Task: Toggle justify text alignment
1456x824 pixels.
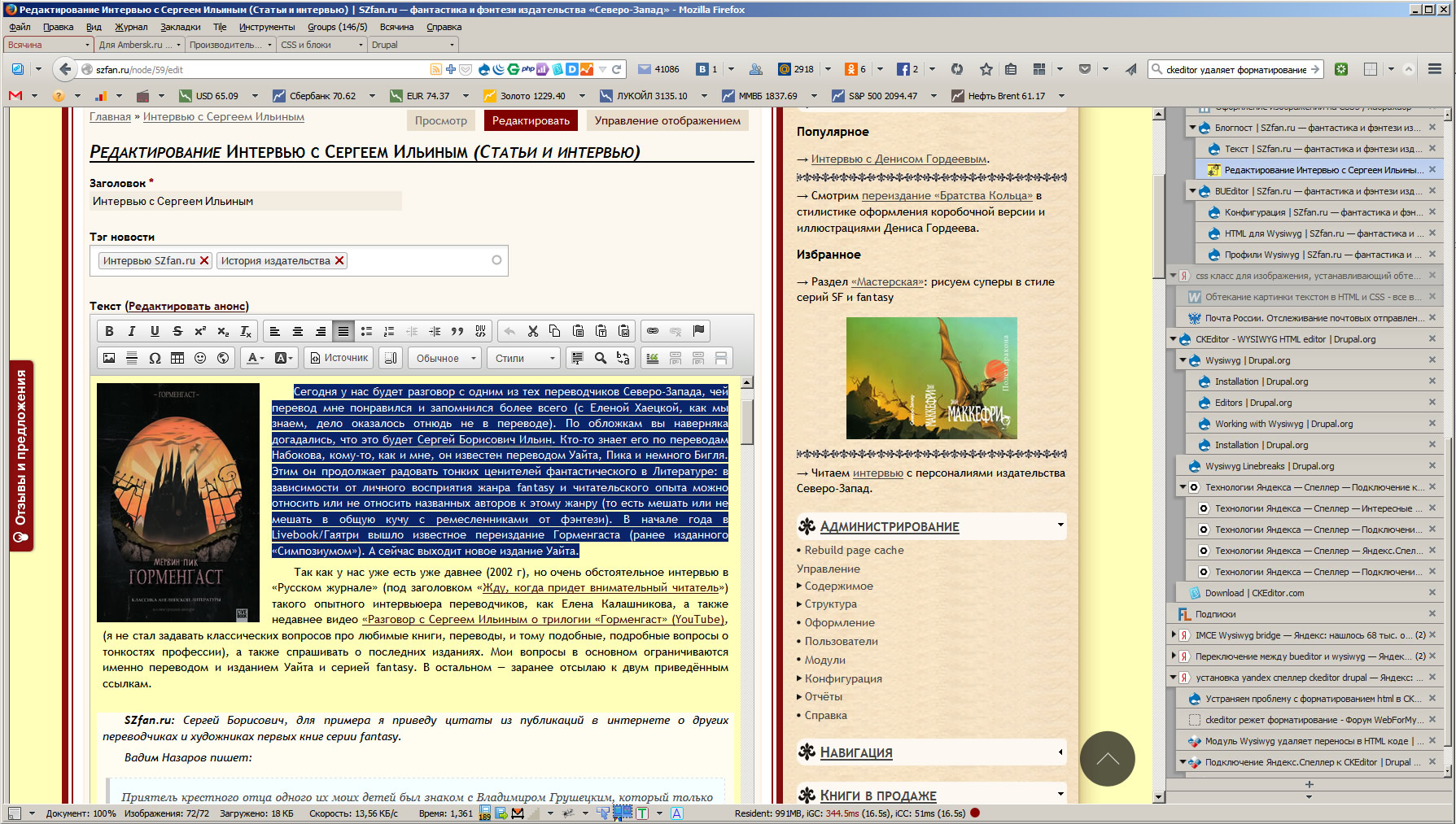Action: (x=343, y=331)
